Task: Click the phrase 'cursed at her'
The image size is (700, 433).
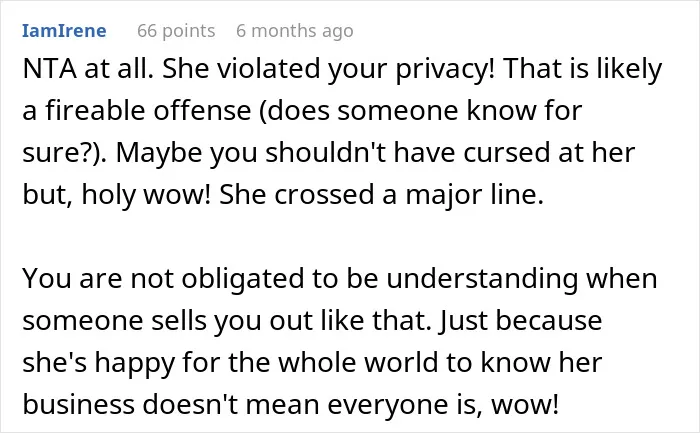Action: (x=549, y=153)
